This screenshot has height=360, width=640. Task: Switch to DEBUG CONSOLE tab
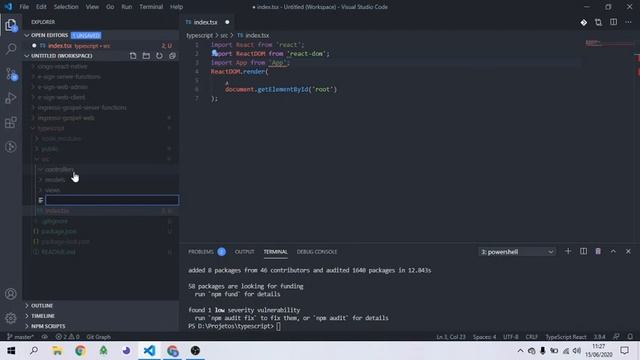[317, 252]
